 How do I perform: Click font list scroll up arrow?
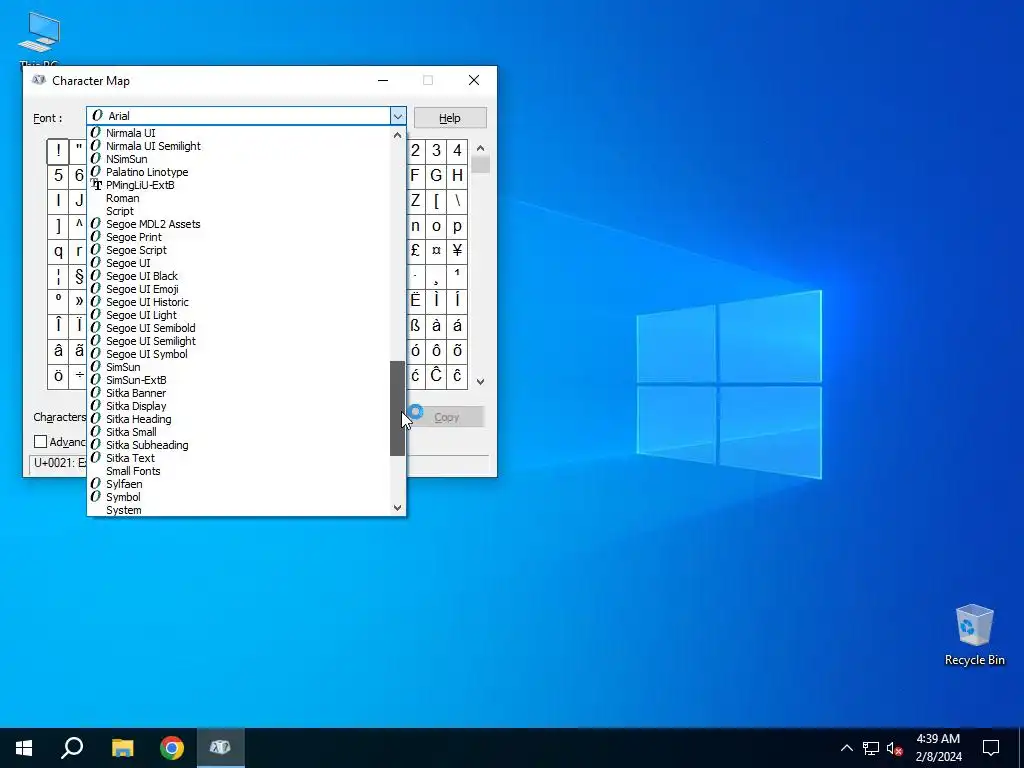click(398, 135)
